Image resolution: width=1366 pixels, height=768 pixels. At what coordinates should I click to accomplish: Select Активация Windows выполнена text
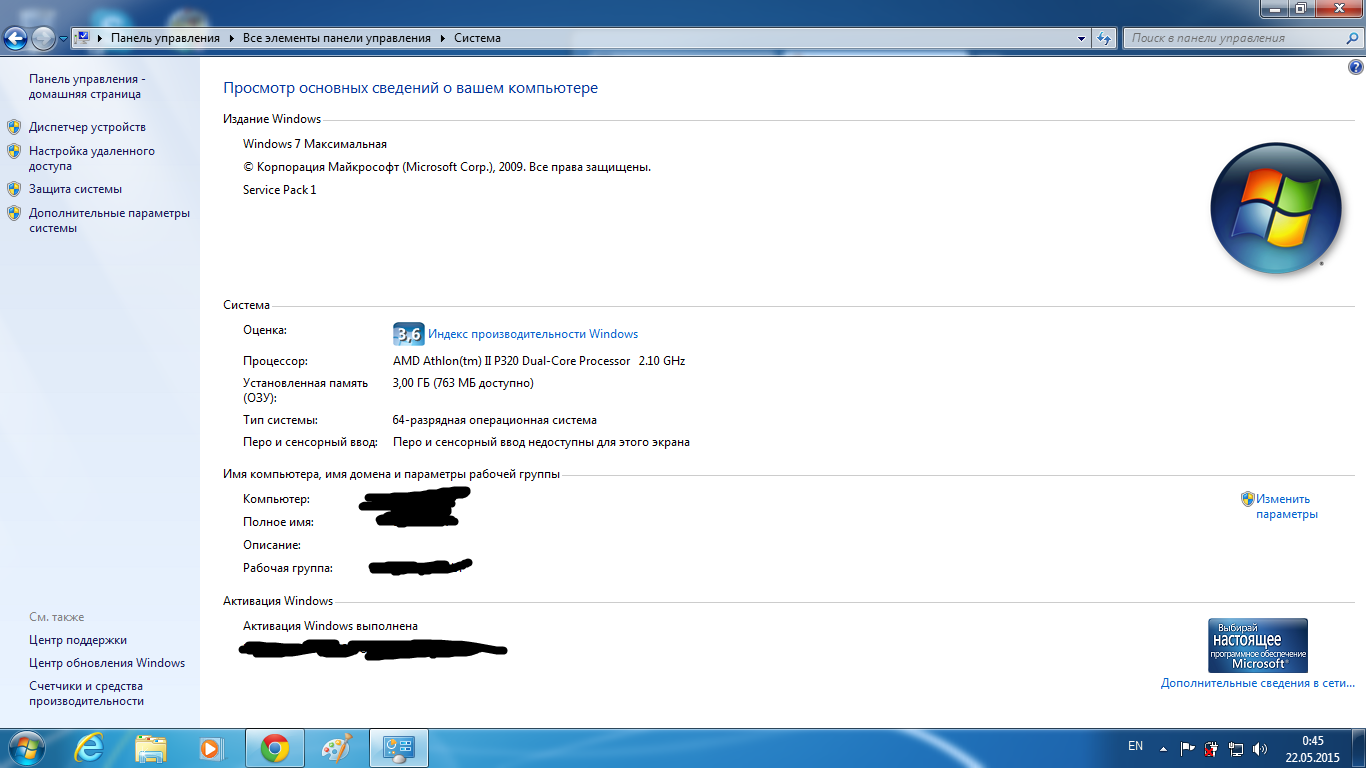pyautogui.click(x=331, y=626)
